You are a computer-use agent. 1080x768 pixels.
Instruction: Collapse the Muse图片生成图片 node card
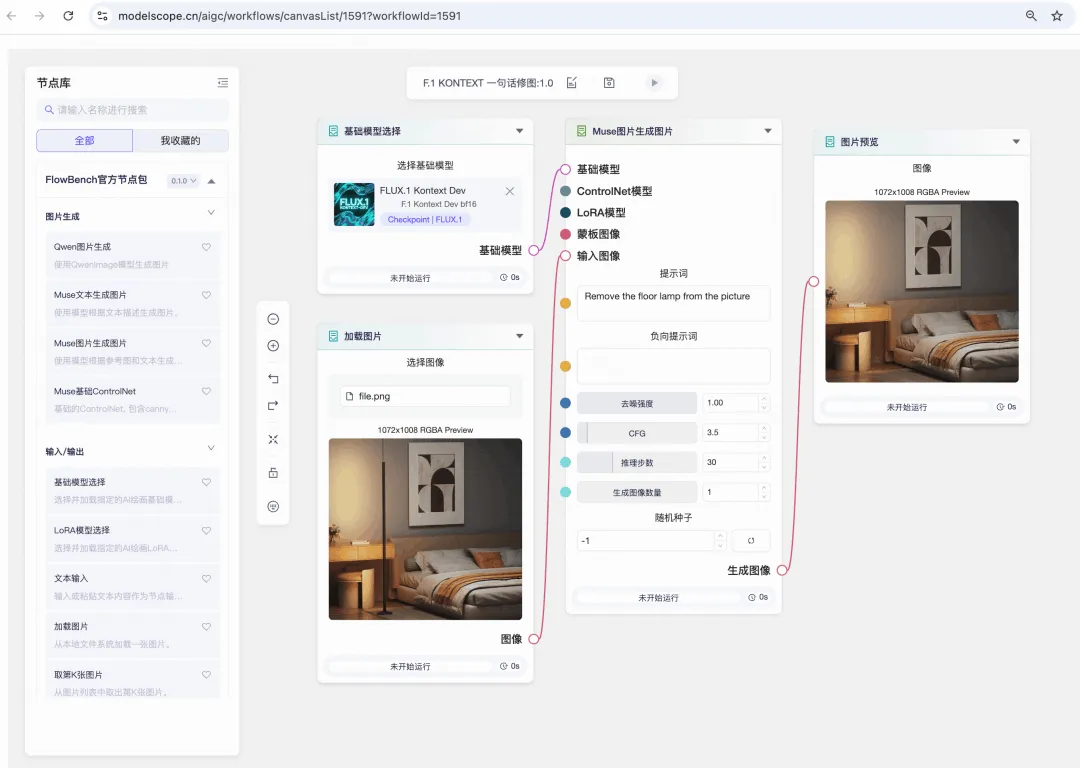click(768, 131)
